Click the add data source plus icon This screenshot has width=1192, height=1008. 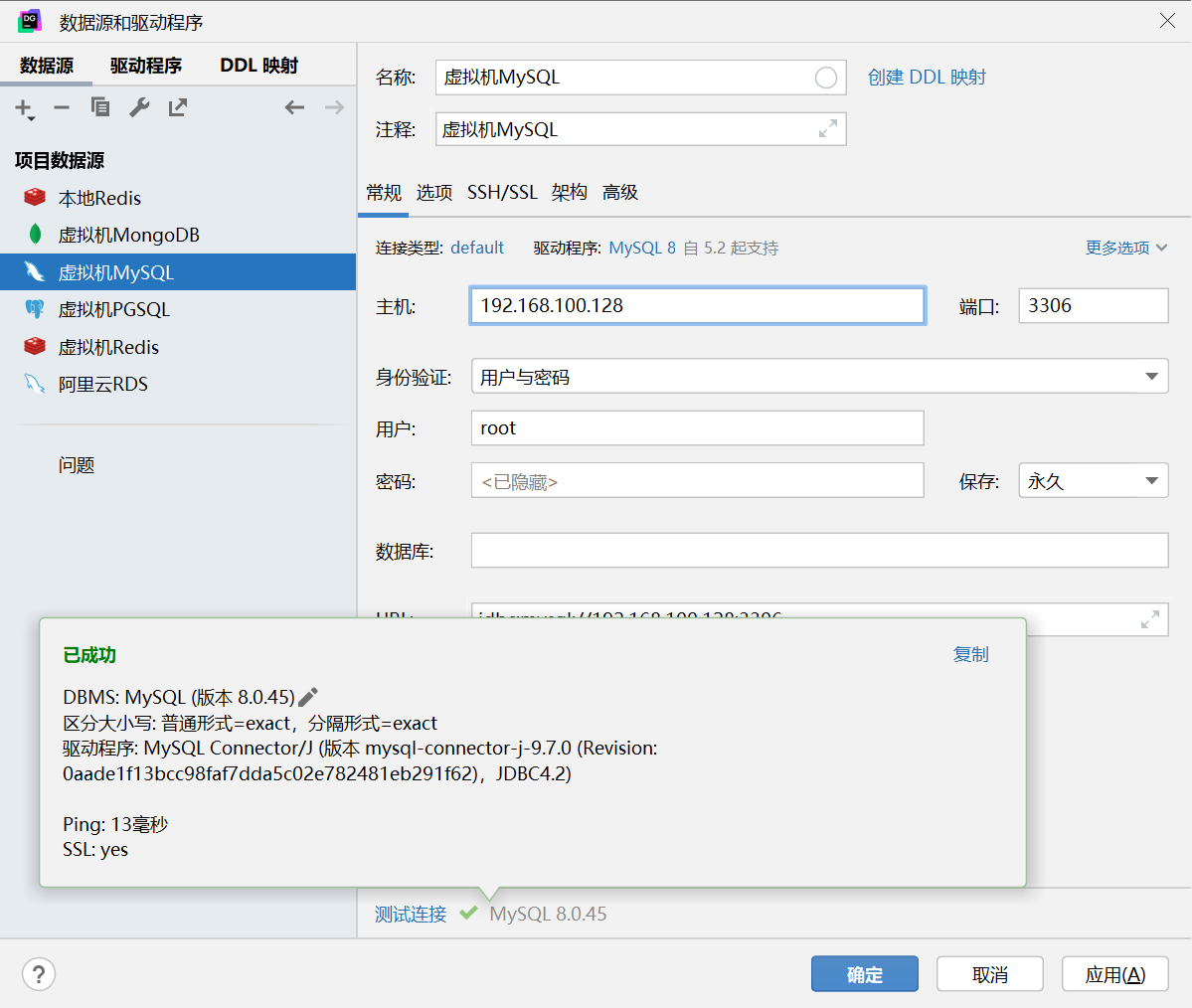pyautogui.click(x=24, y=108)
